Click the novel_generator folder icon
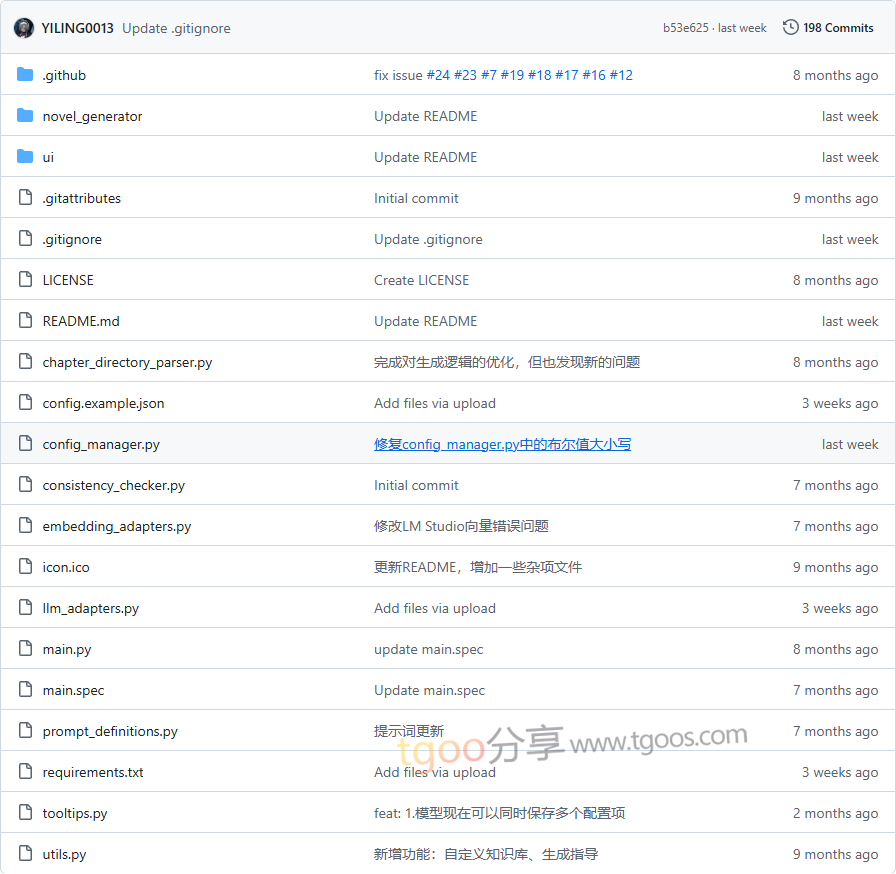 (25, 116)
